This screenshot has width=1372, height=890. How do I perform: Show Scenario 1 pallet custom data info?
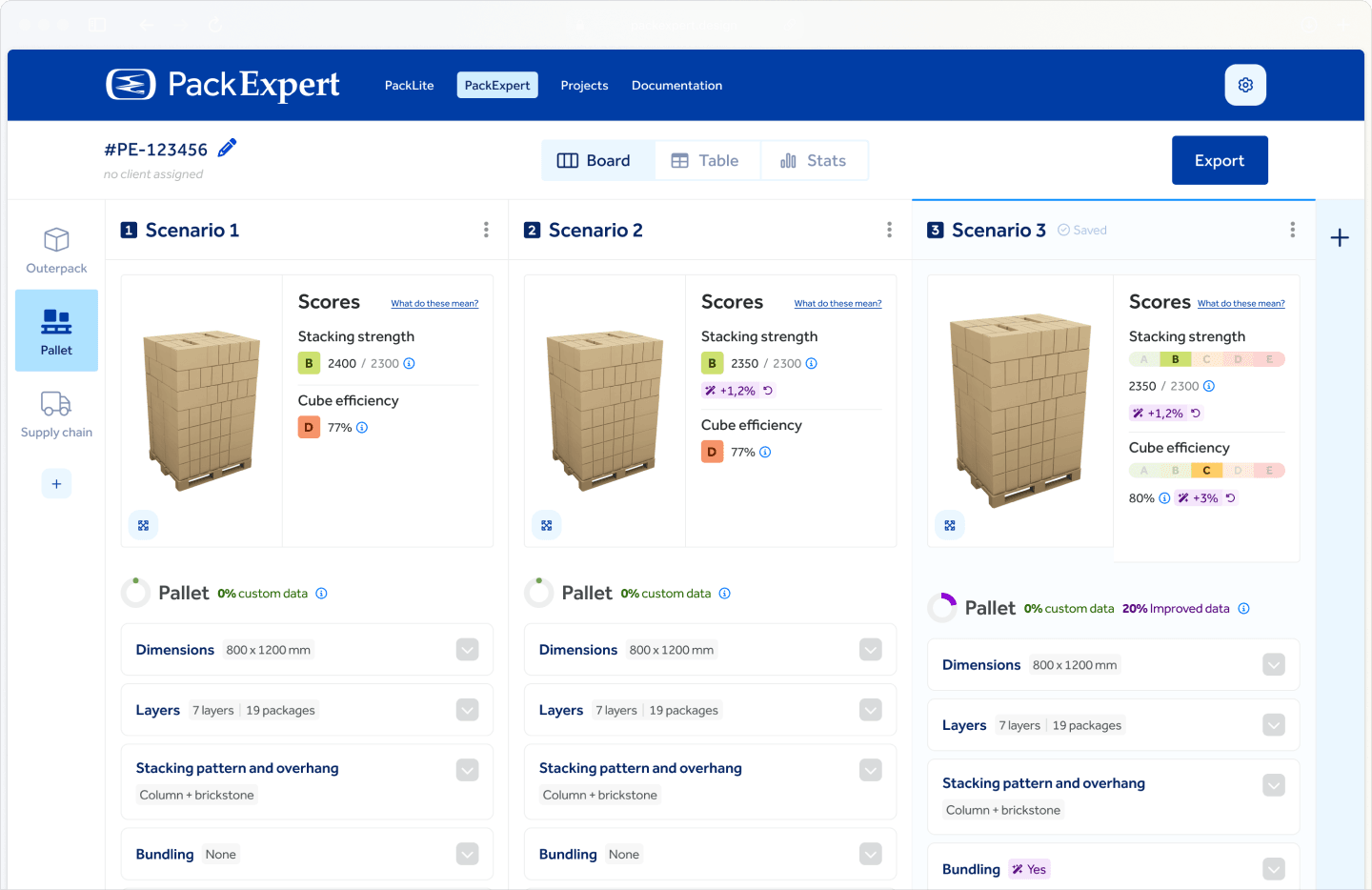(321, 594)
